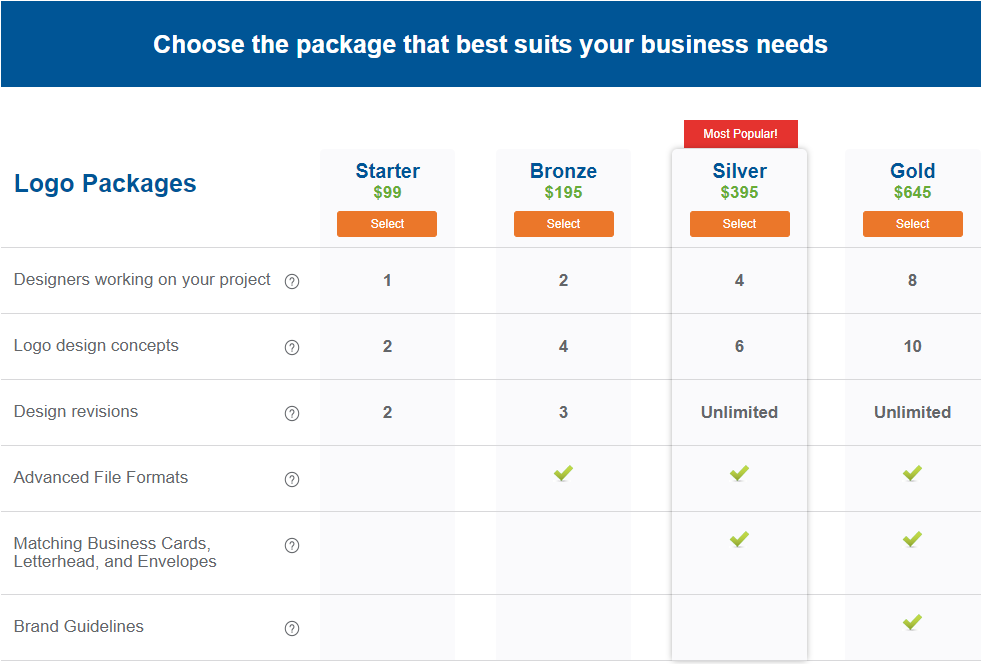Click the red Most Popular badge
Viewport: 982px width, 664px height.
tap(740, 134)
